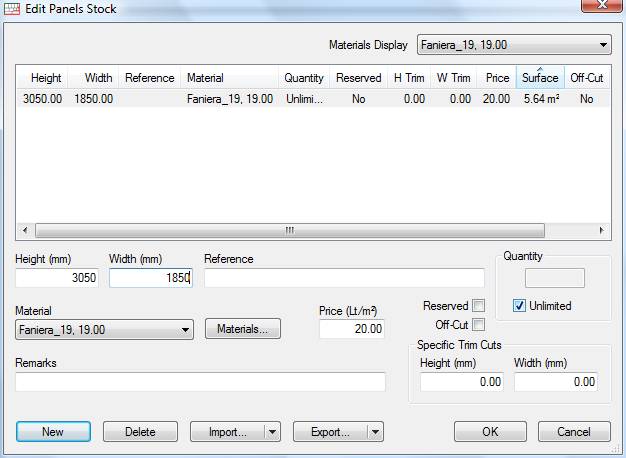Enable the Off-Cut checkbox
626x458 pixels.
point(478,325)
